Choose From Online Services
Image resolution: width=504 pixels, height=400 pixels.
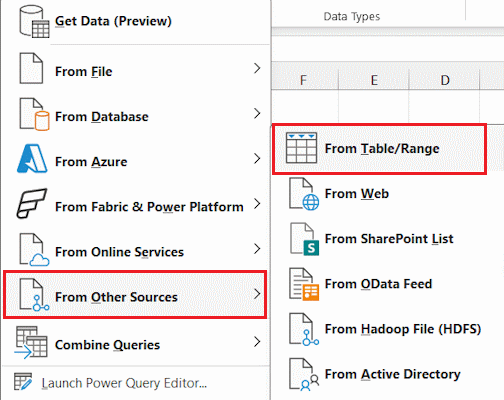coord(135,249)
